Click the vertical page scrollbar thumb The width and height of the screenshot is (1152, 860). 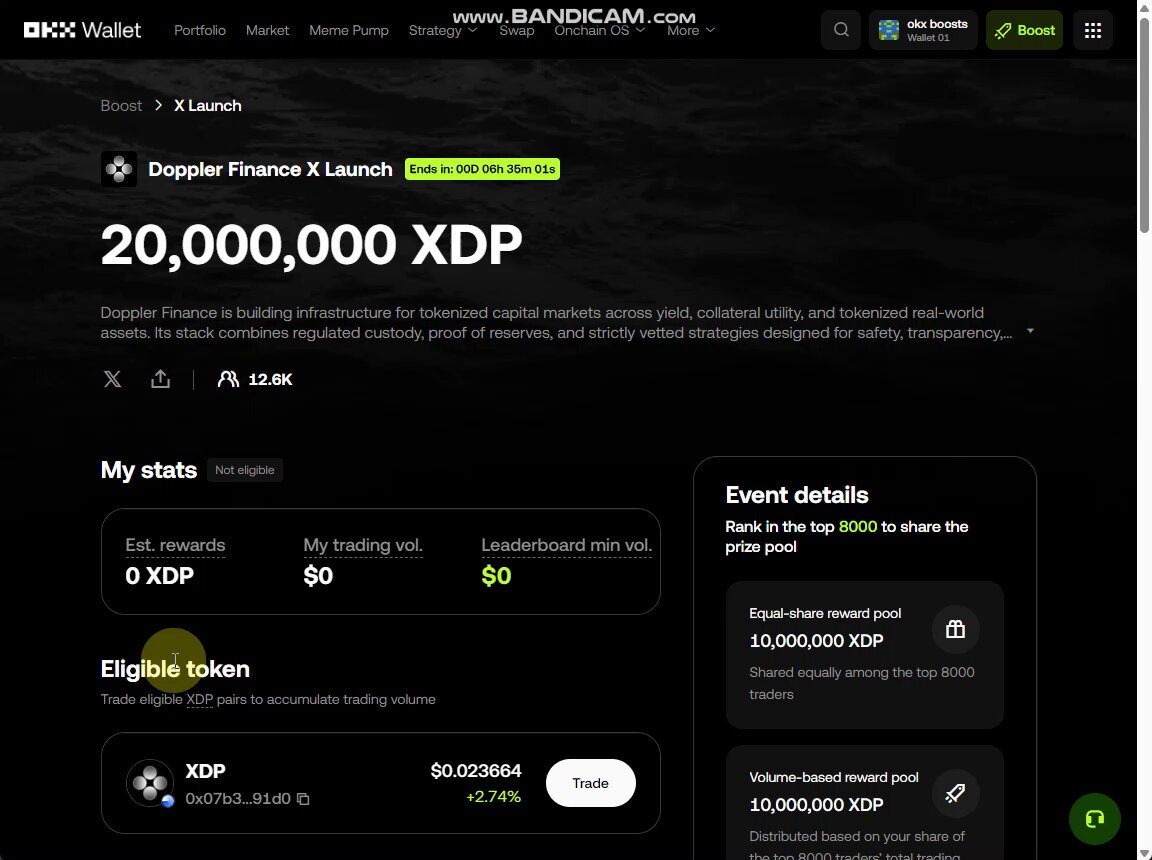[1144, 125]
